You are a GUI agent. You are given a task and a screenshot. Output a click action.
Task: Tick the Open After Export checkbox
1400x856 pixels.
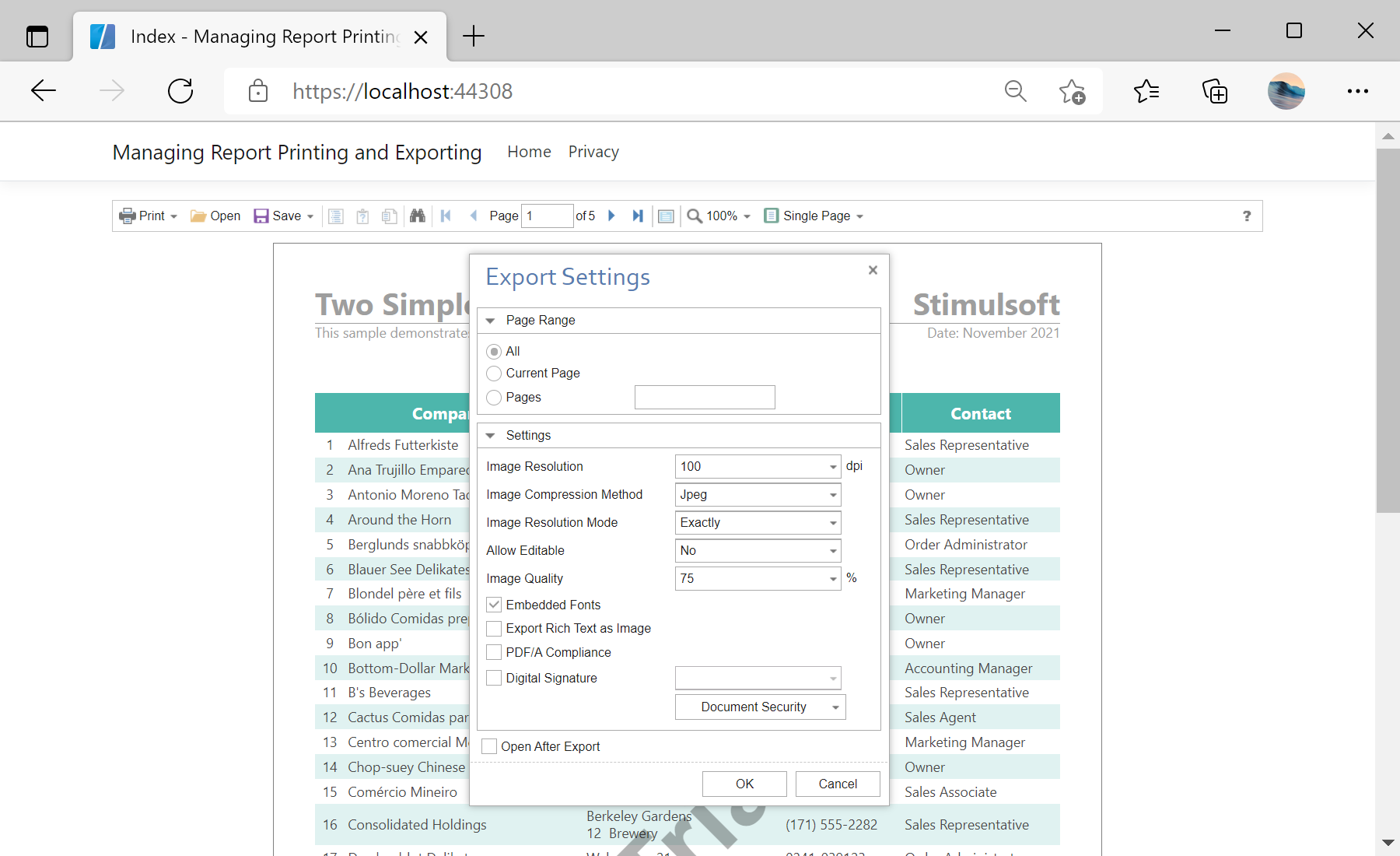(489, 746)
